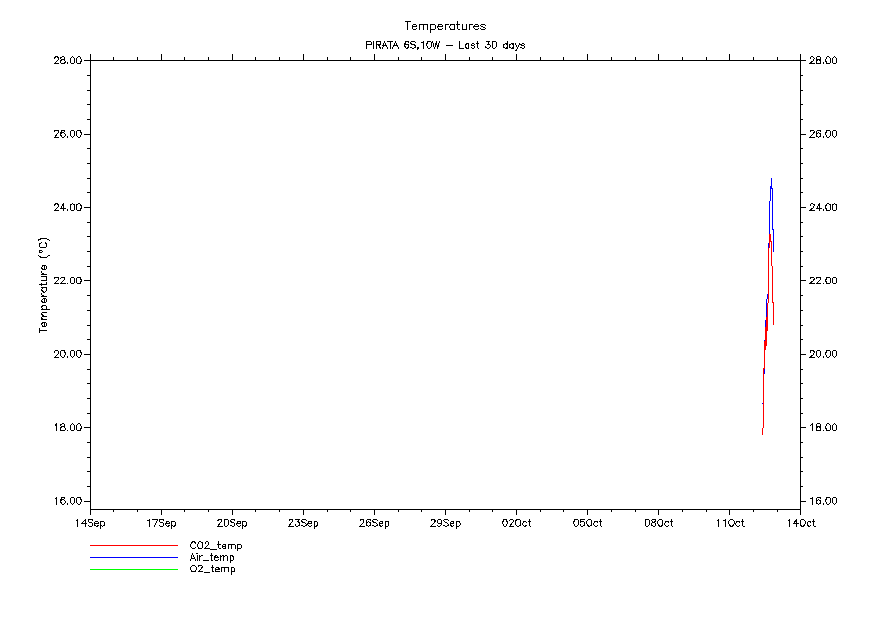Click the 14Sep date on the x-axis
This screenshot has width=891, height=630.
90,522
